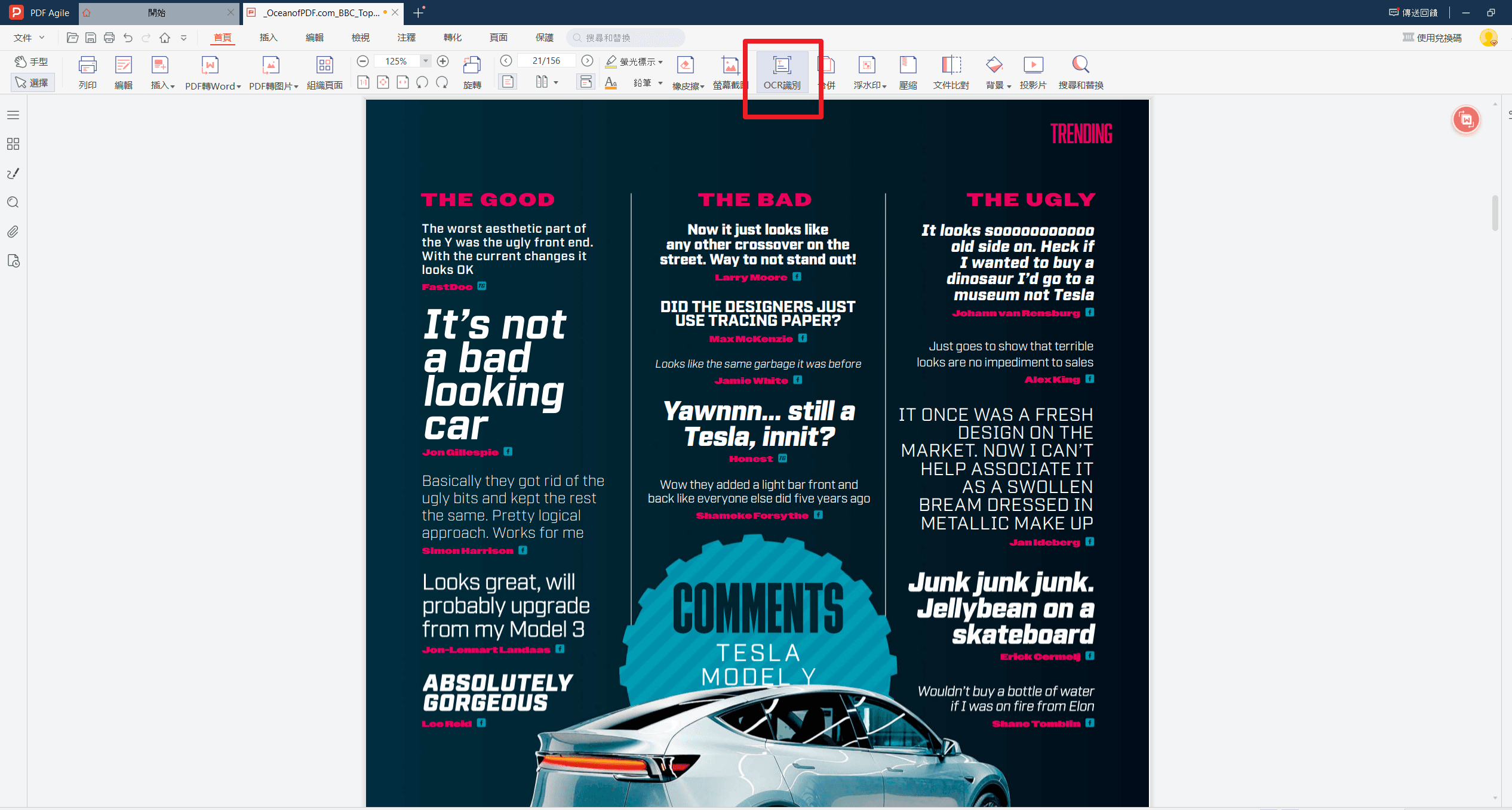Open the sidebar outline menu icon
1512x810 pixels.
13,115
